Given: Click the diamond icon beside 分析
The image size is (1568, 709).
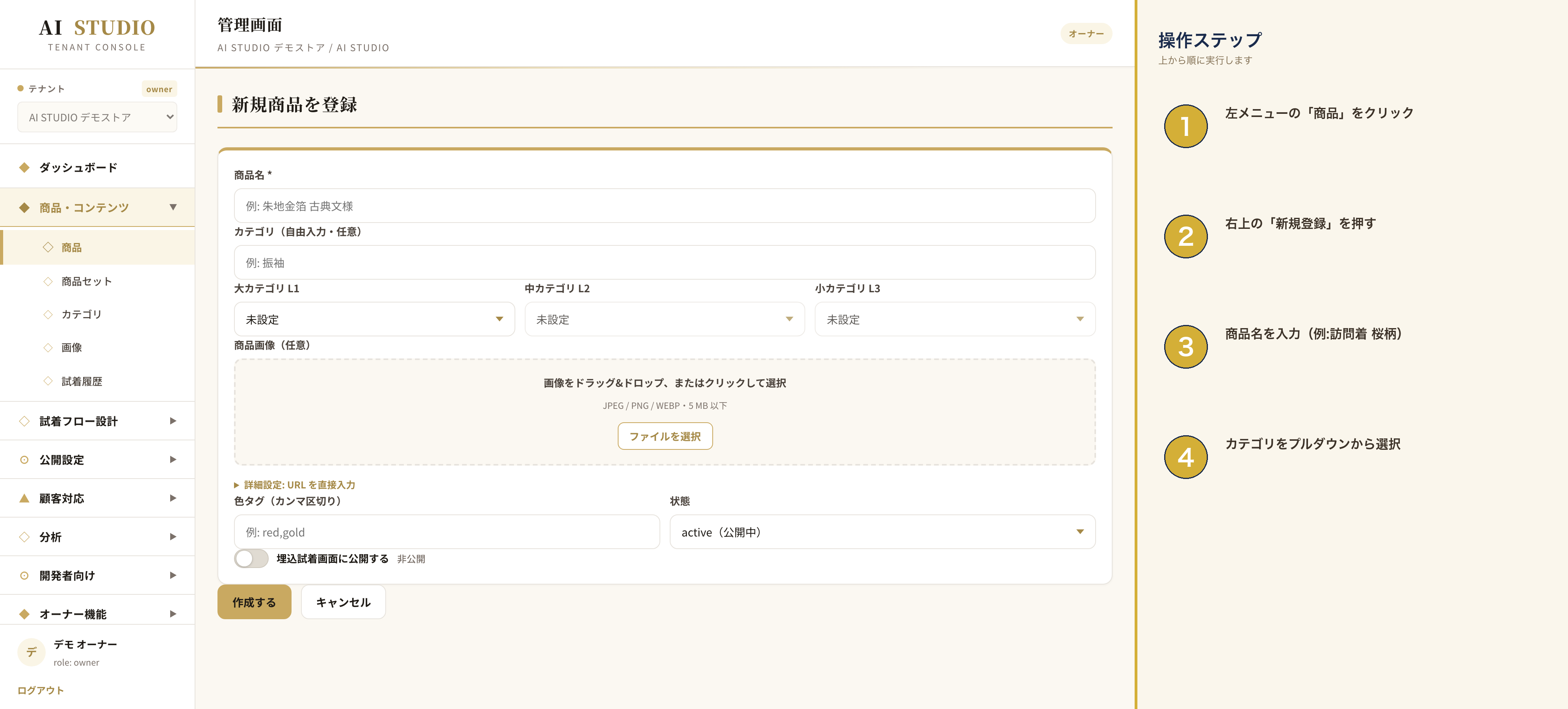Looking at the screenshot, I should tap(24, 537).
